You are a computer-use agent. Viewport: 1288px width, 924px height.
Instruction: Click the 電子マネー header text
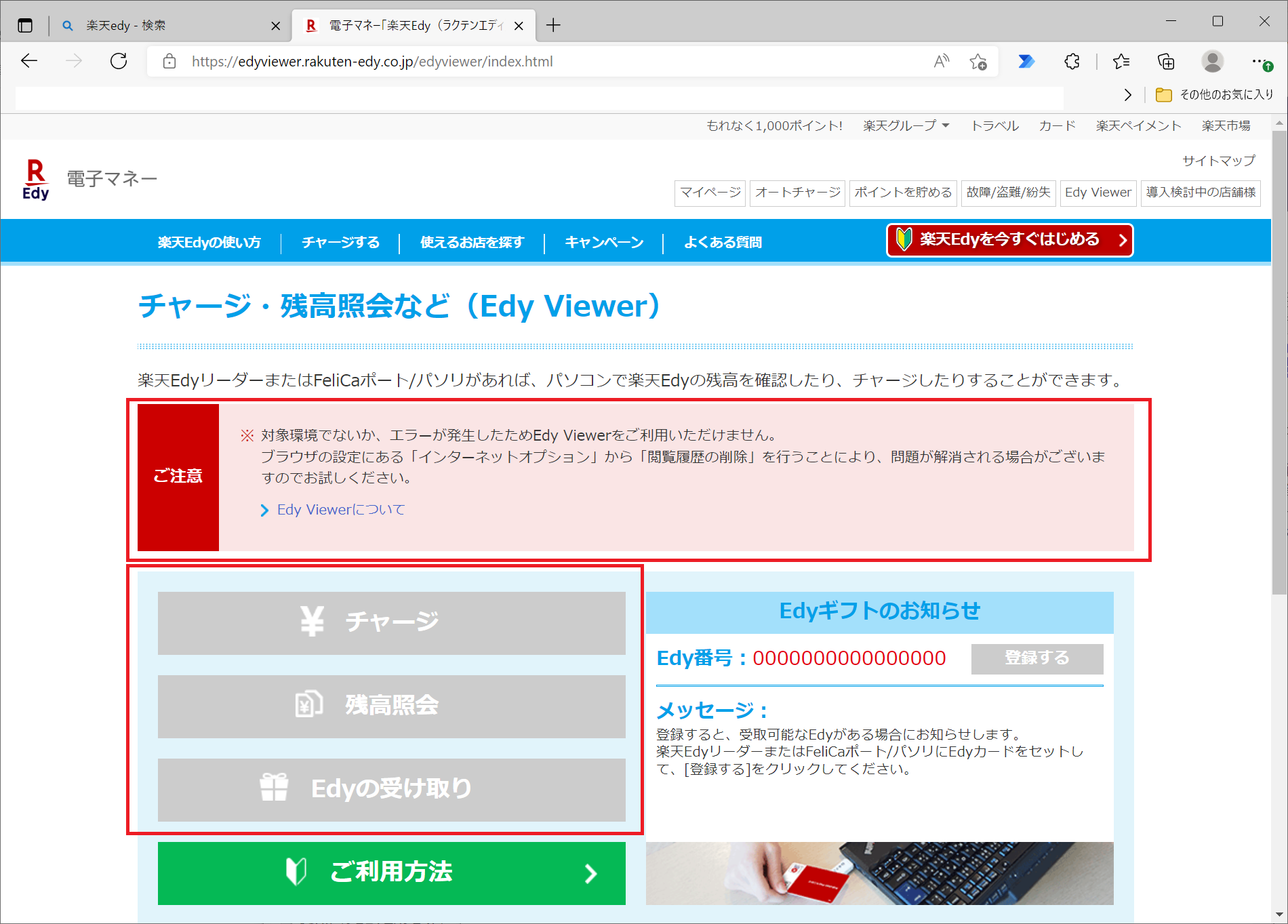112,179
